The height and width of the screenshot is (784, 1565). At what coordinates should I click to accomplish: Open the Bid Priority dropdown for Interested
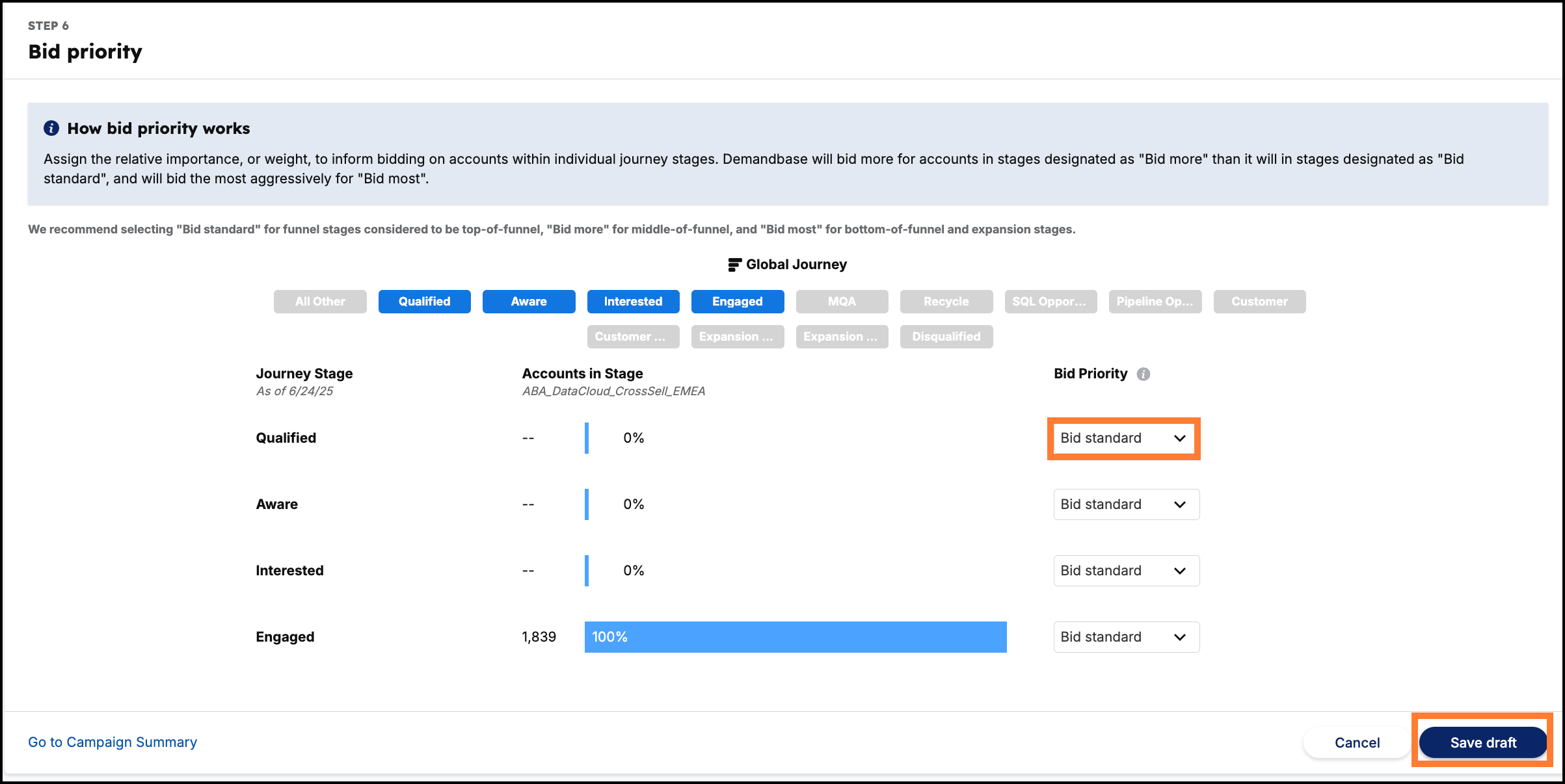click(x=1127, y=571)
